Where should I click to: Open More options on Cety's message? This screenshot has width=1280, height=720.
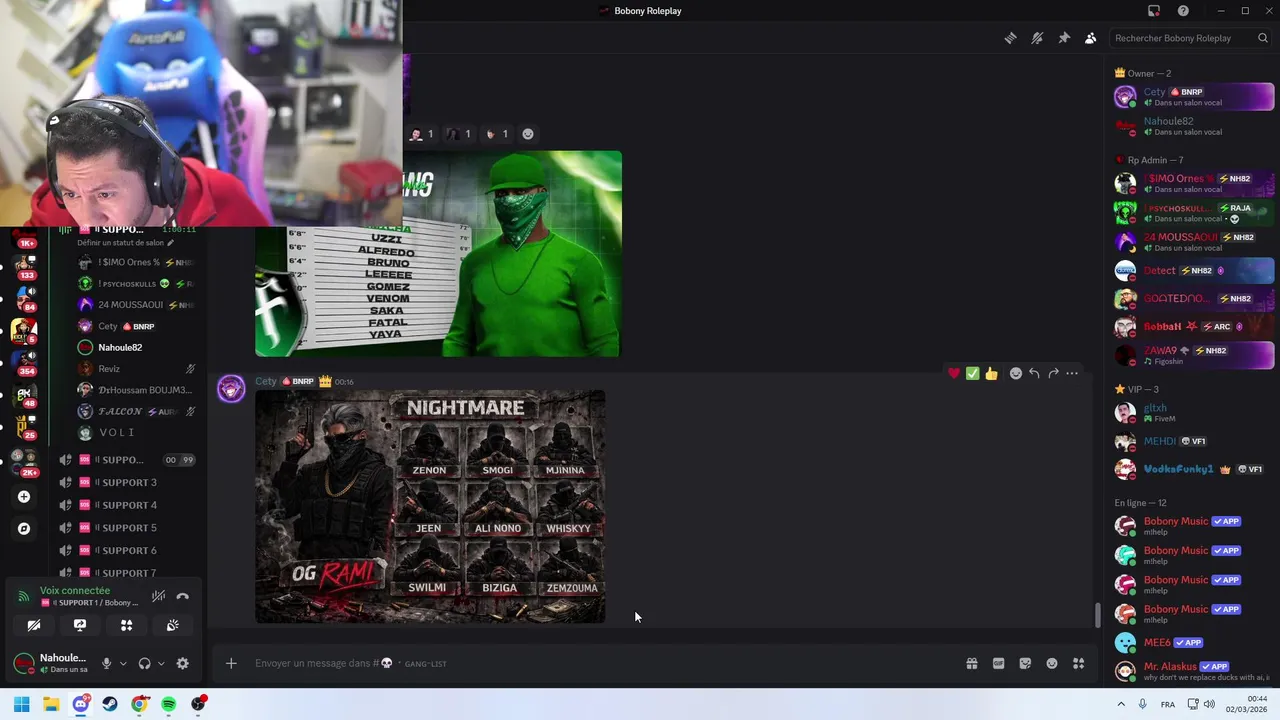1072,373
